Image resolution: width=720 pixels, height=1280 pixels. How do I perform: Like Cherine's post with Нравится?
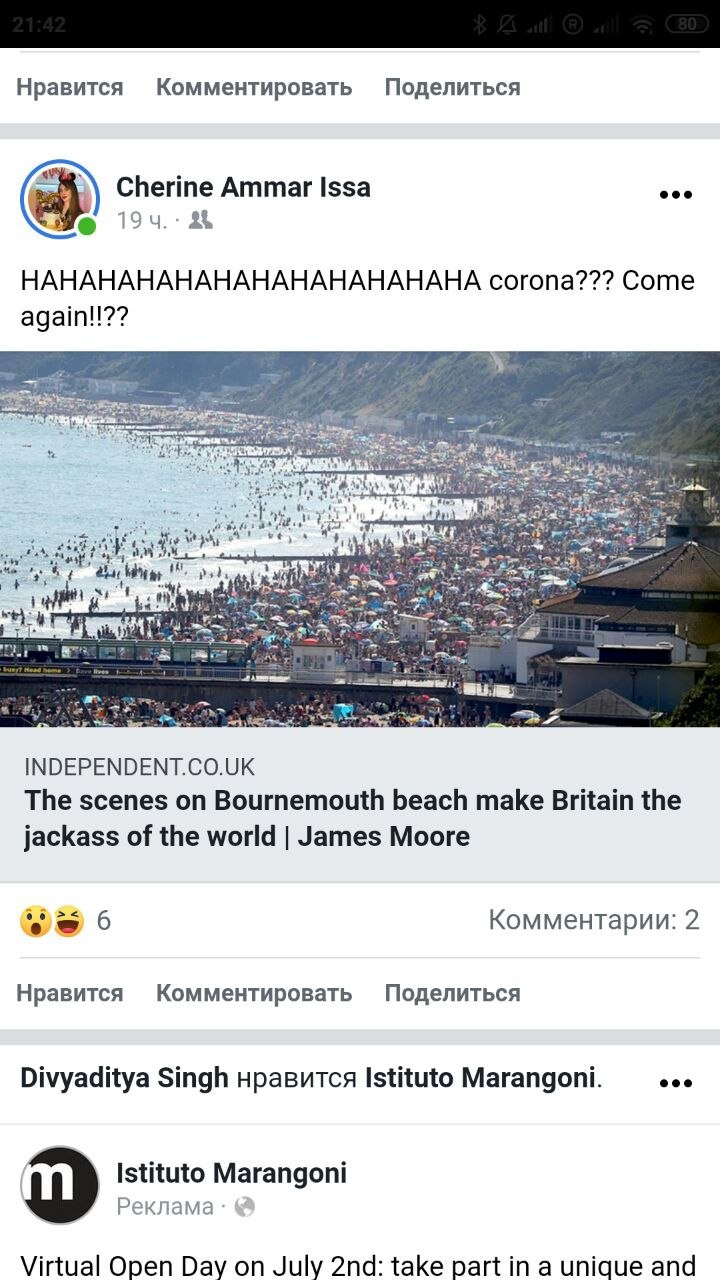tap(70, 993)
